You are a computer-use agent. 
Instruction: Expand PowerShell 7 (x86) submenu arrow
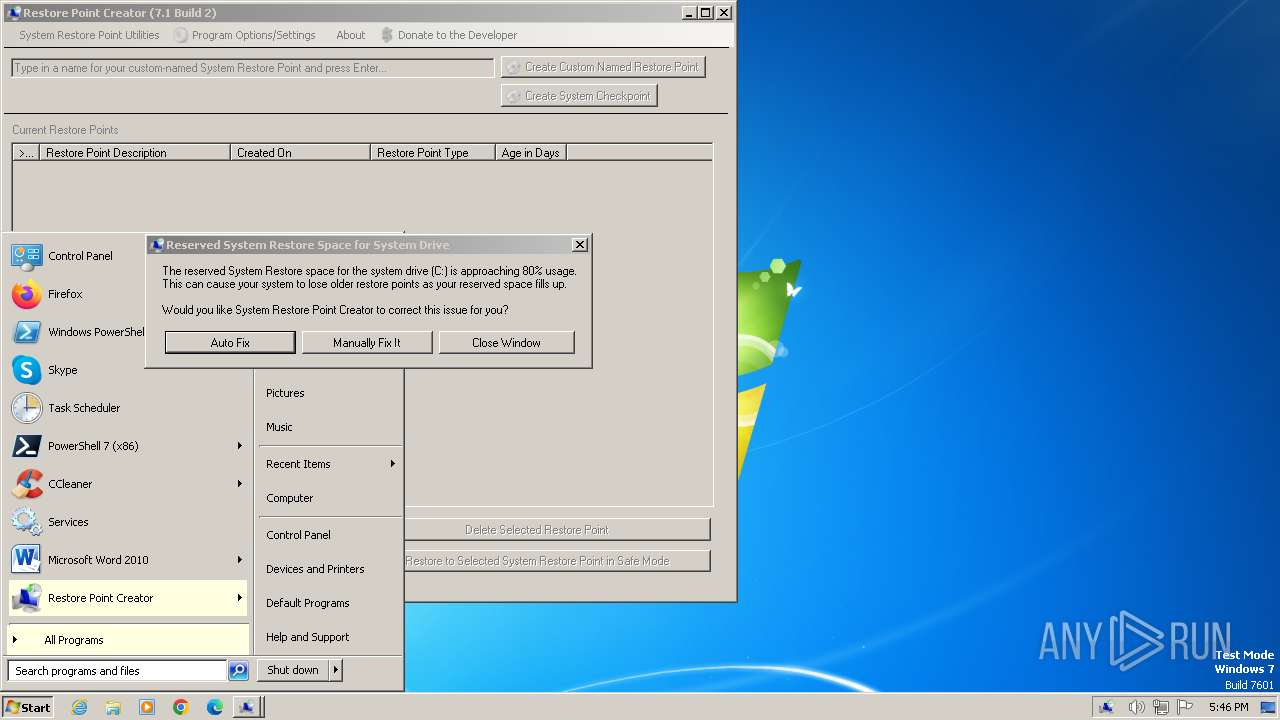[239, 446]
